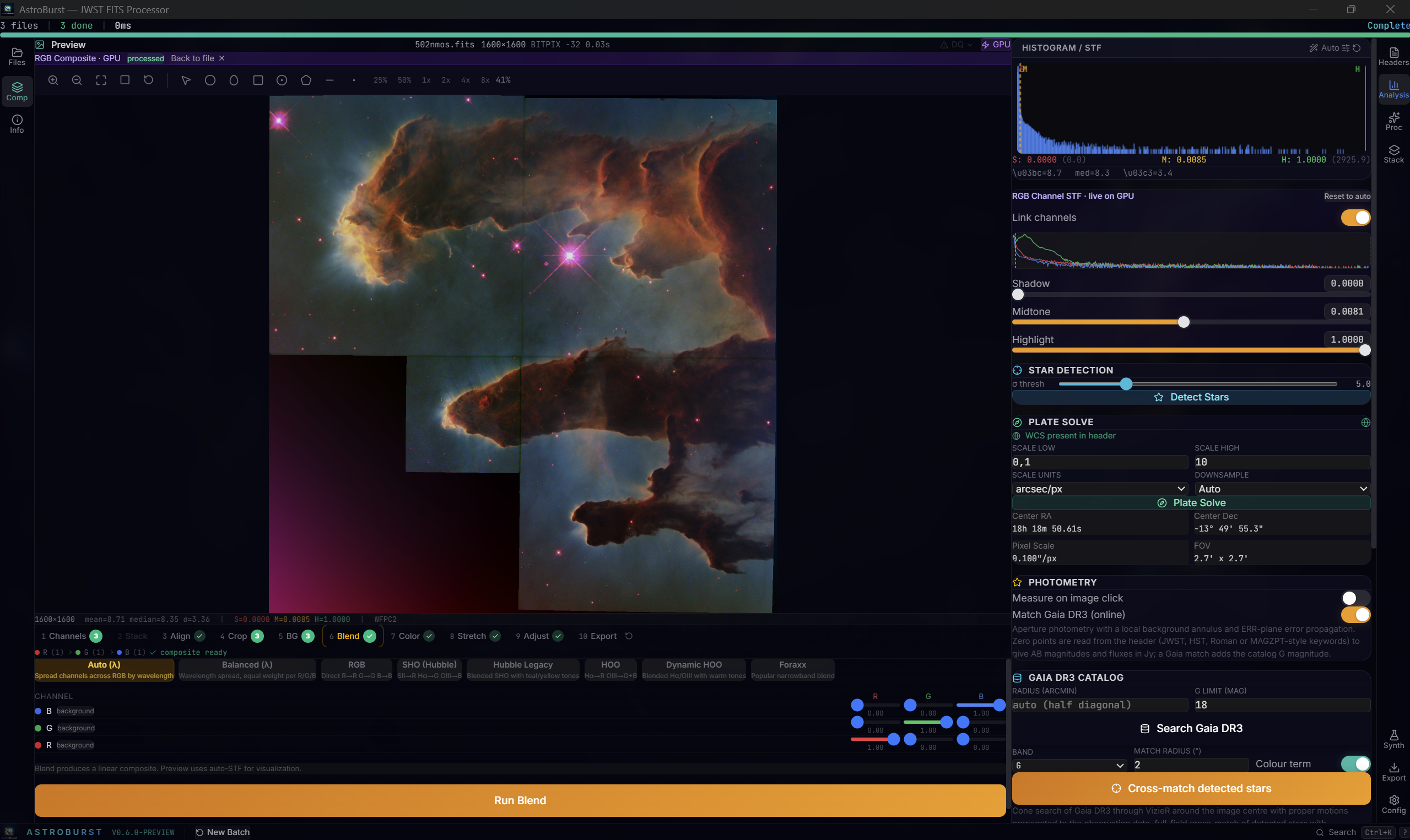Toggle the Link channels switch

(1355, 218)
